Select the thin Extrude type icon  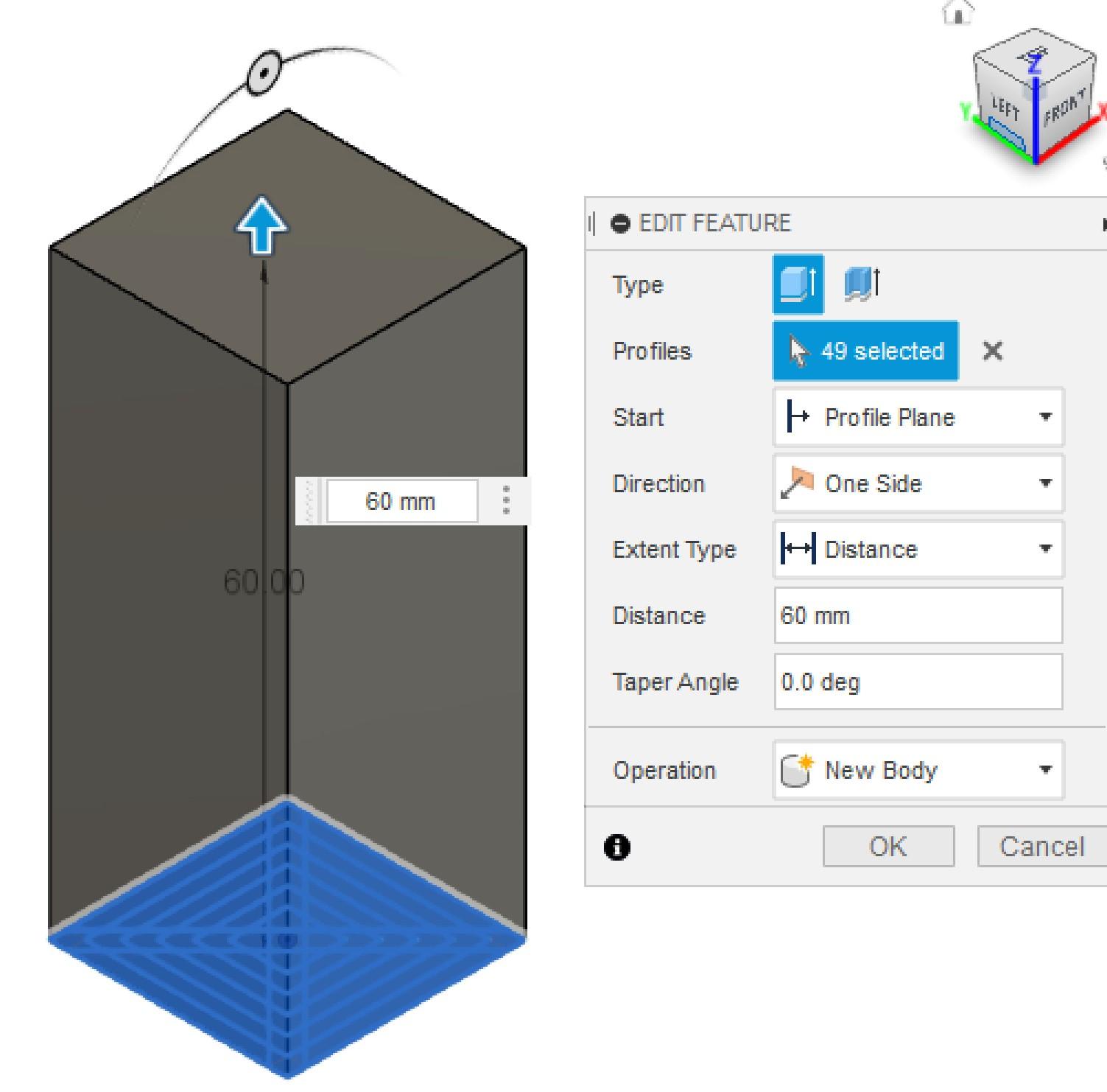[x=862, y=284]
